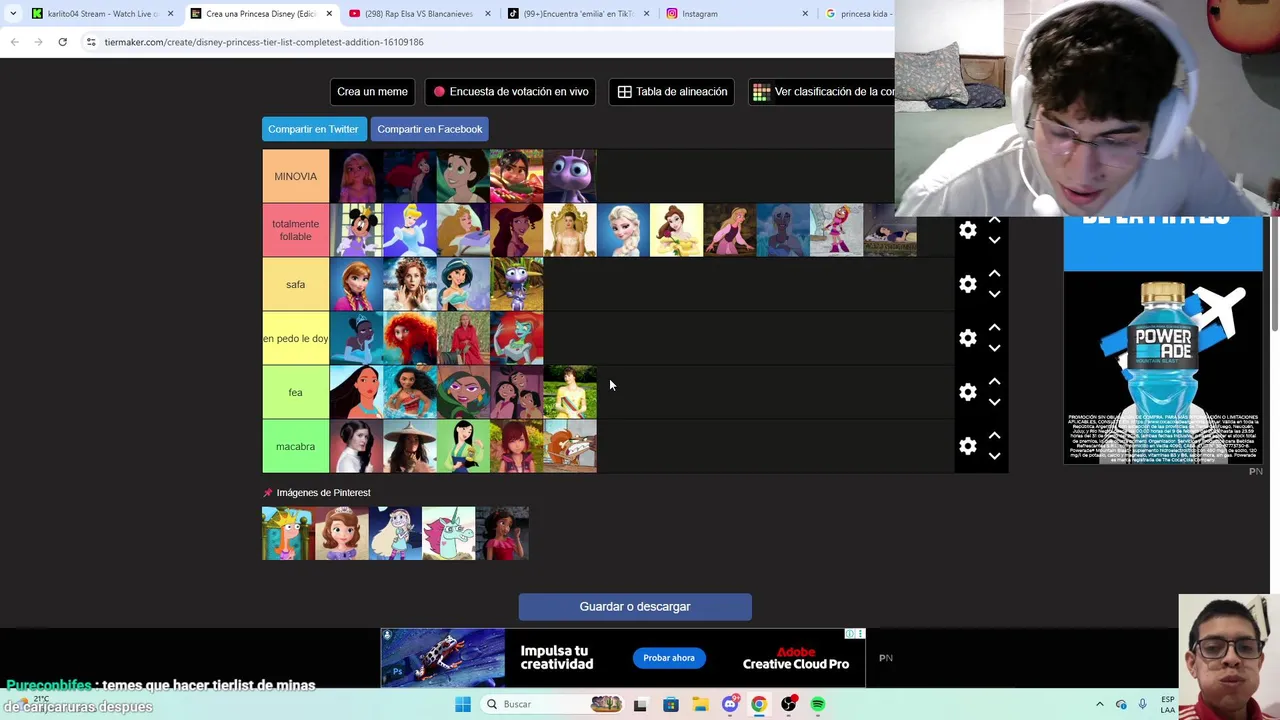Viewport: 1280px width, 720px height.
Task: Click 'Compartir en Twitter' button
Action: click(313, 129)
